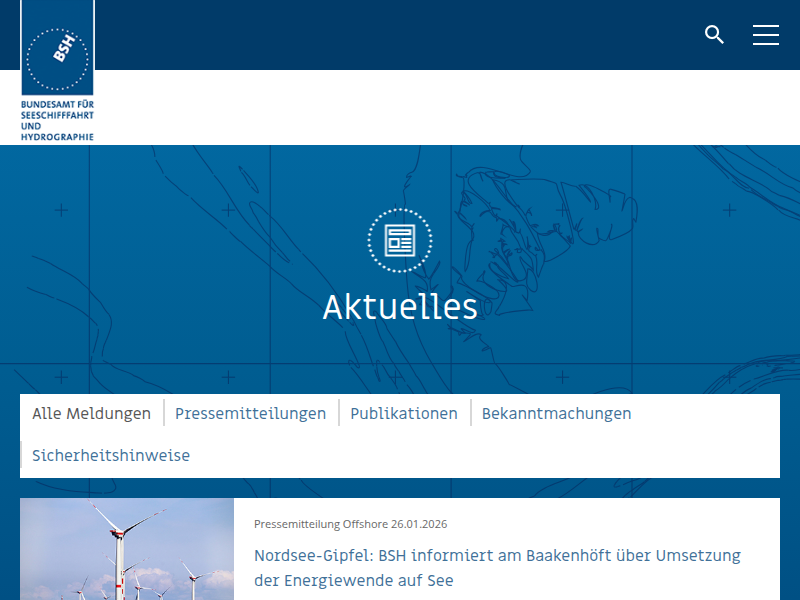
Task: Open the wind turbine article thumbnail
Action: 127,549
